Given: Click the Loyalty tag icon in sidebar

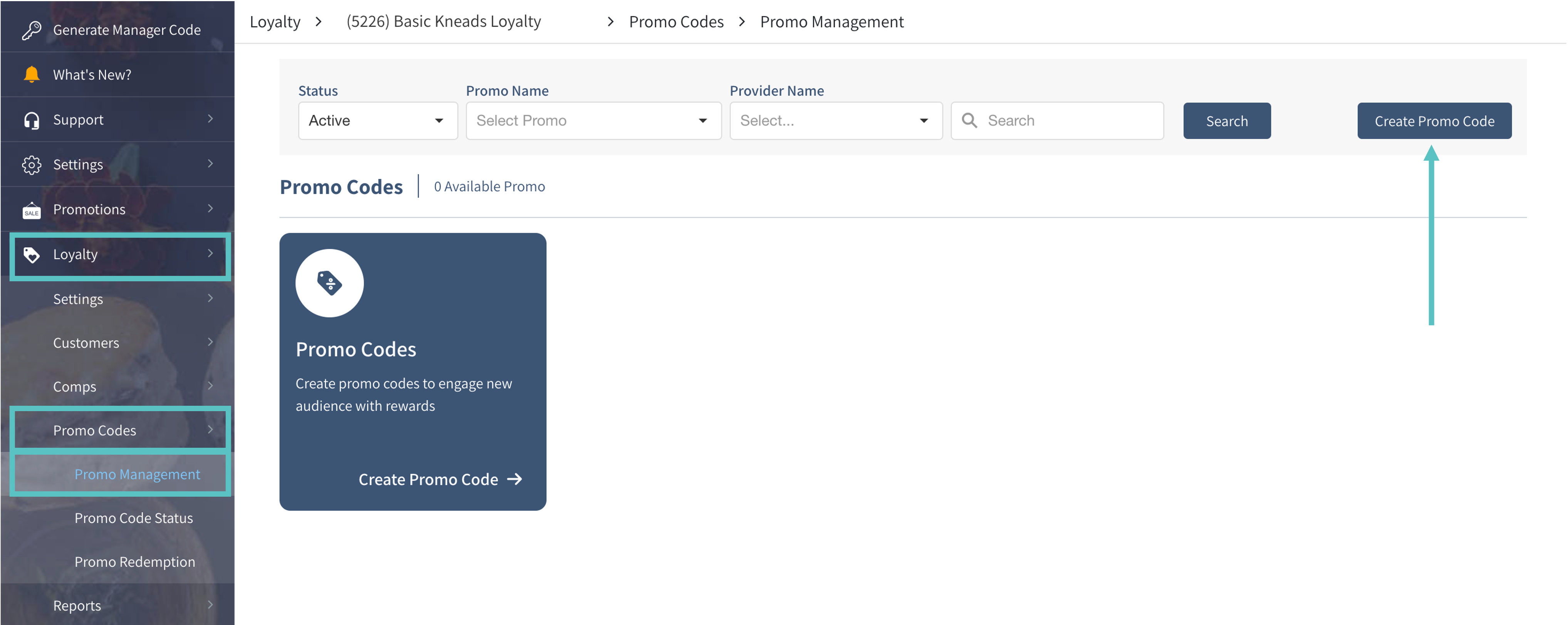Looking at the screenshot, I should click(x=31, y=254).
